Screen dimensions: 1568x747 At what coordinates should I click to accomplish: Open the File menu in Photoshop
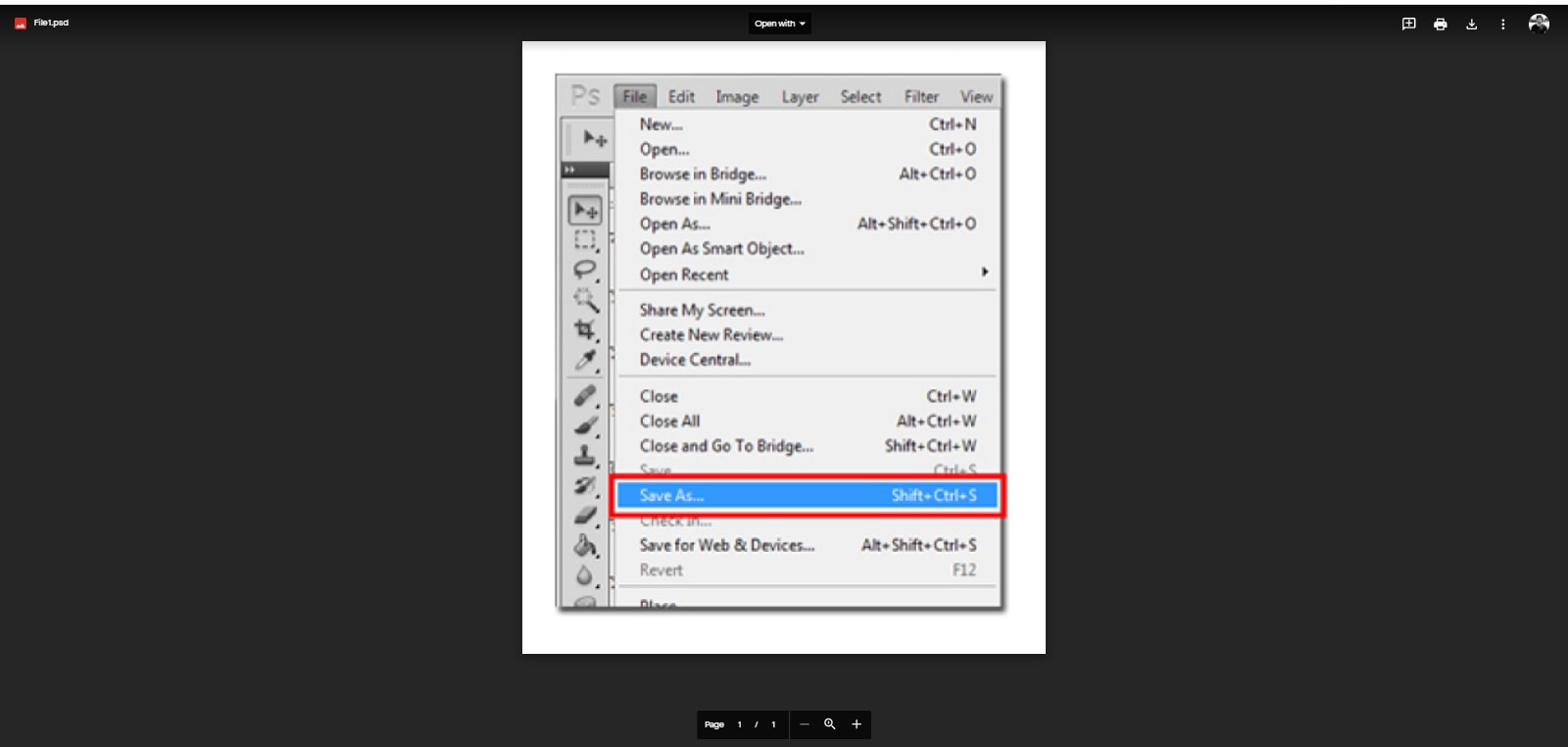[x=635, y=96]
